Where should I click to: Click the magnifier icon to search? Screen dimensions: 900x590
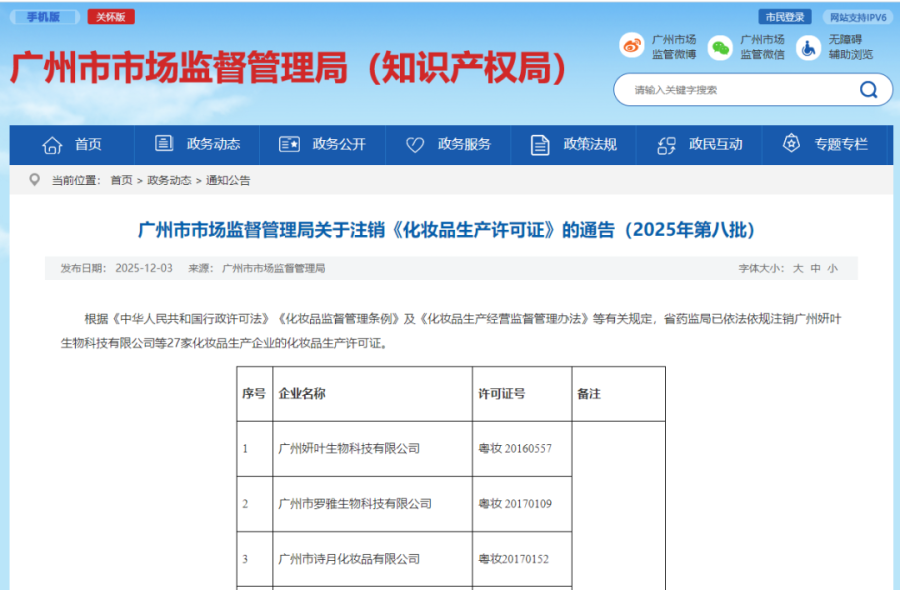(869, 89)
